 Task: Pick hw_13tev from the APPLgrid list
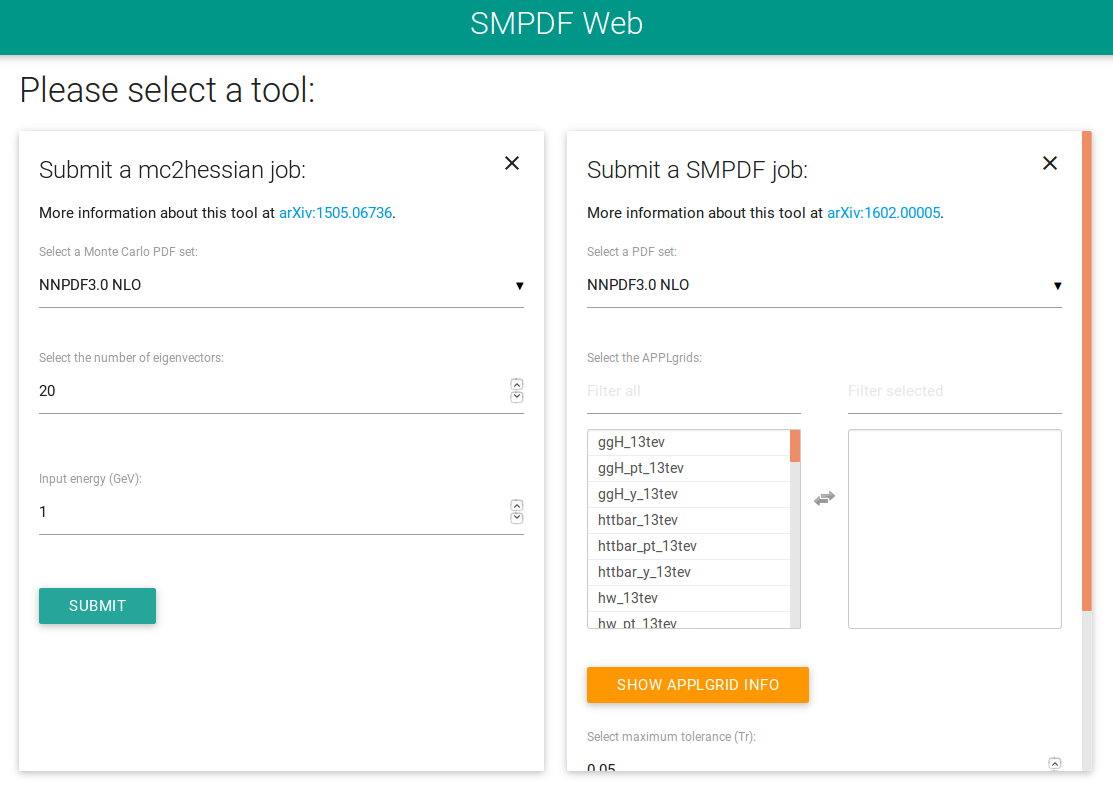click(x=628, y=598)
